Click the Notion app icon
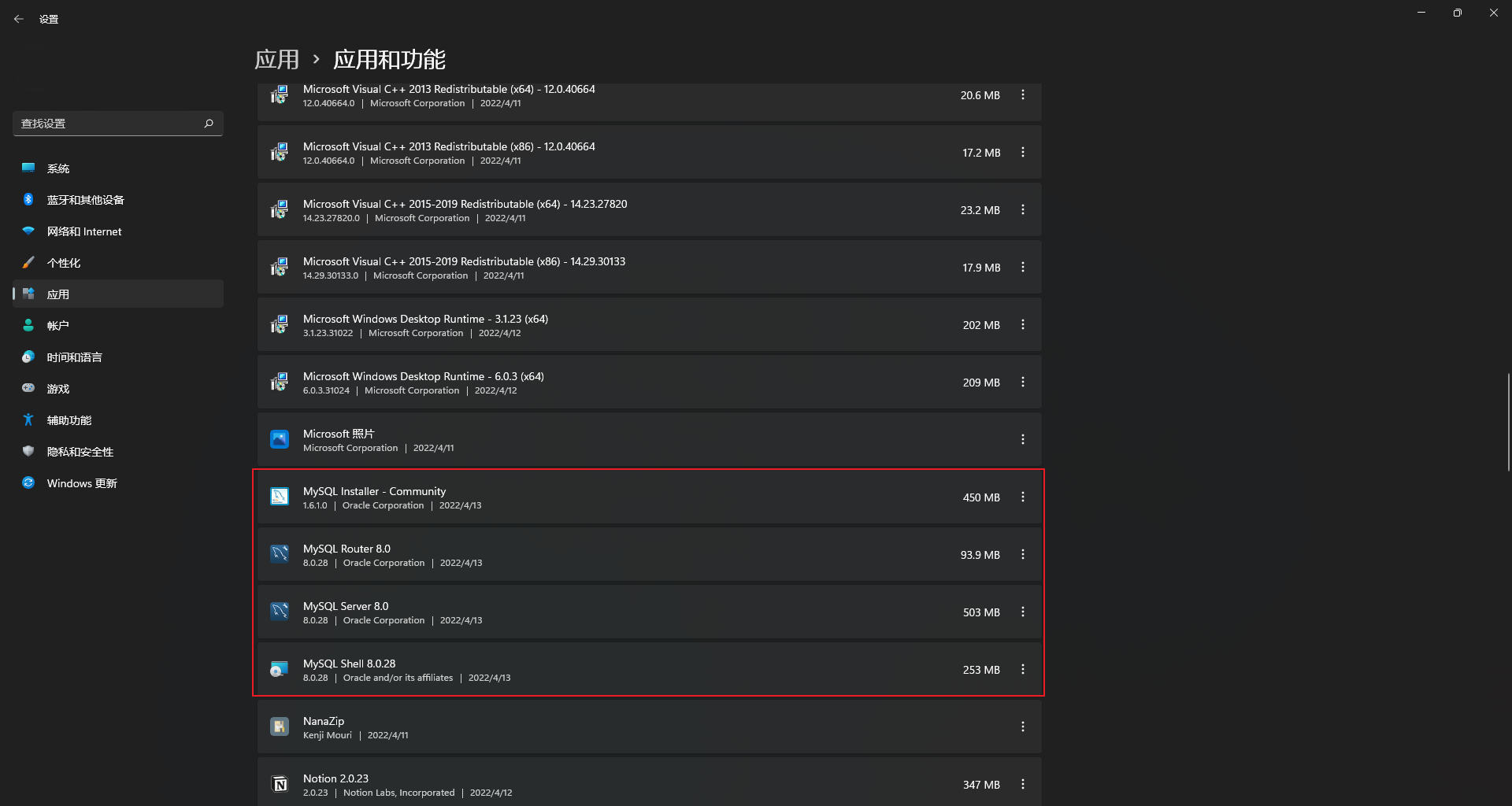This screenshot has height=806, width=1512. click(x=280, y=784)
